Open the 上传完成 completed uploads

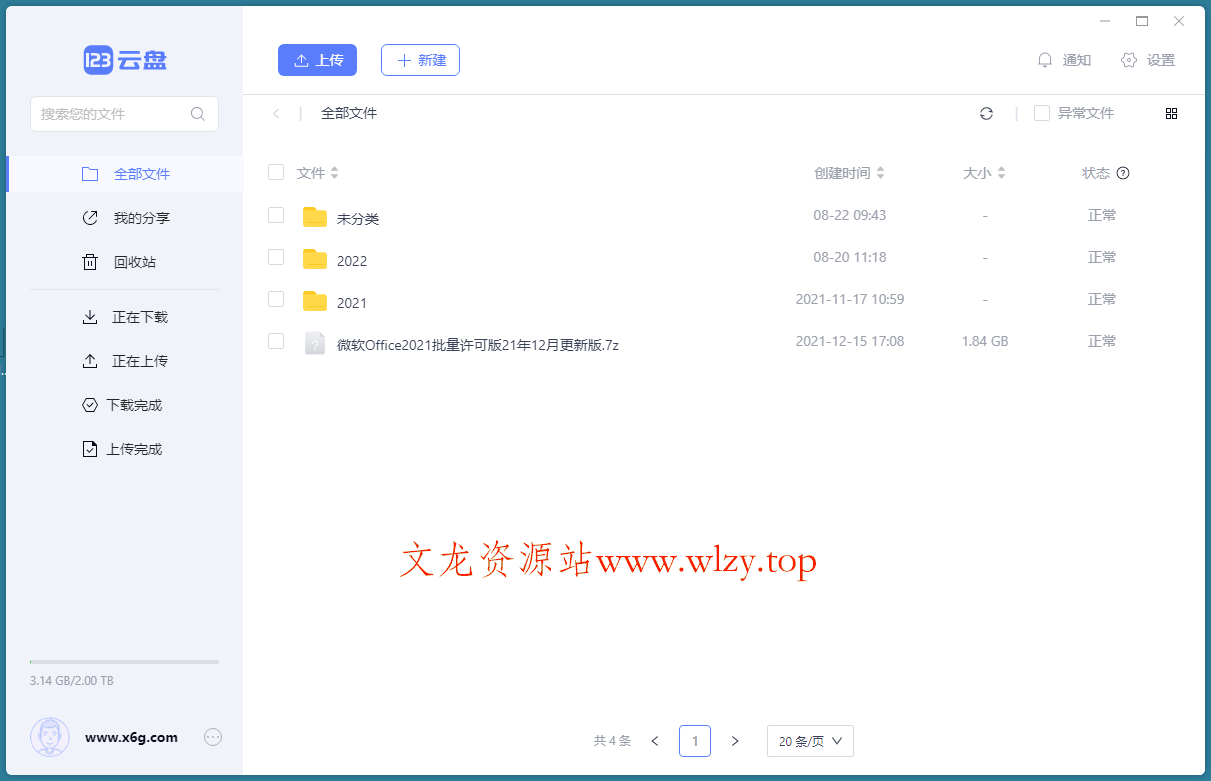click(145, 448)
